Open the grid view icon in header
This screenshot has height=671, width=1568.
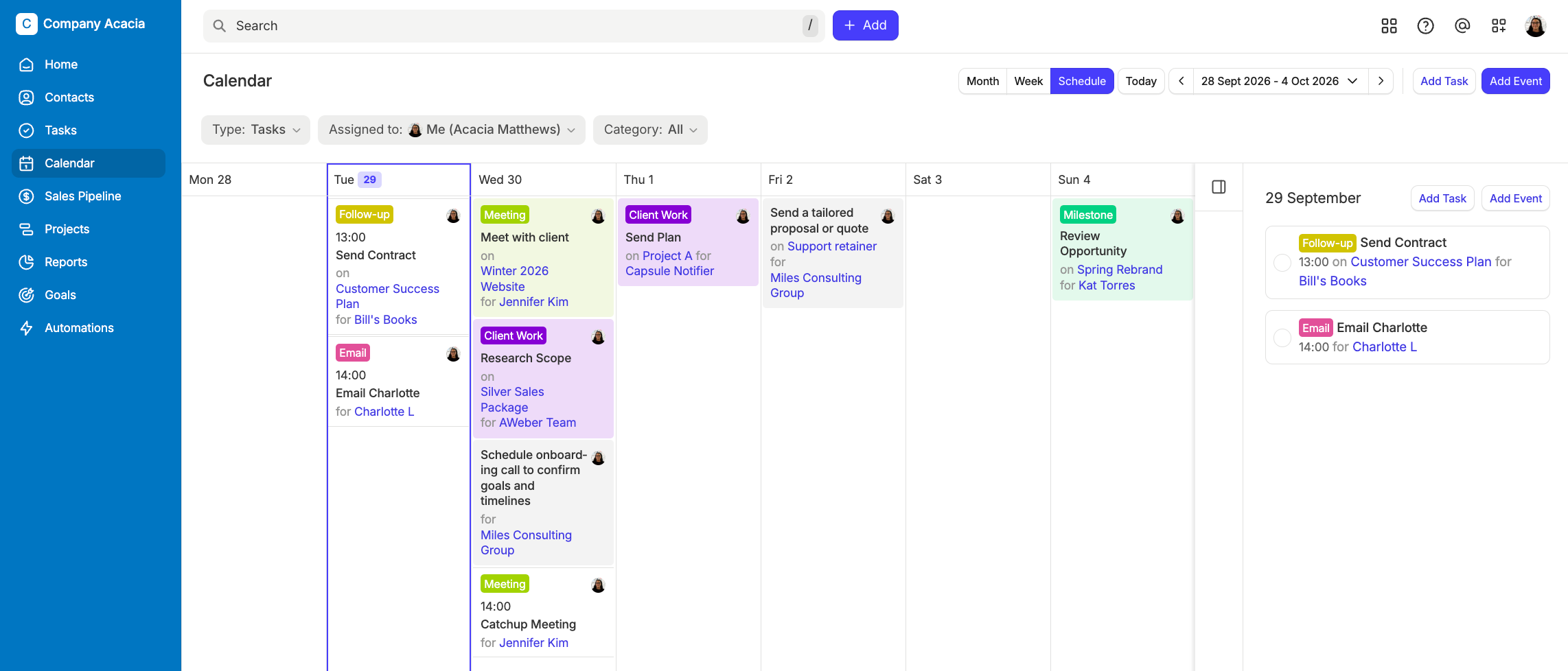coord(1389,26)
